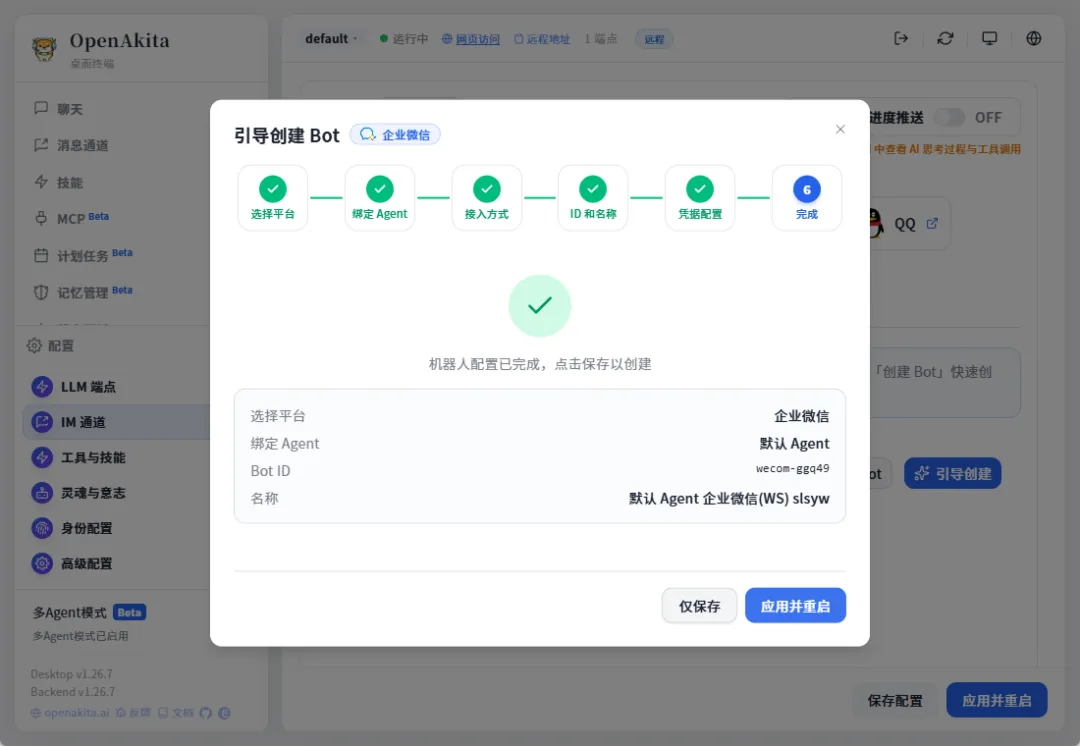Click the 高级配置 gear icon
This screenshot has height=746, width=1080.
tap(42, 563)
